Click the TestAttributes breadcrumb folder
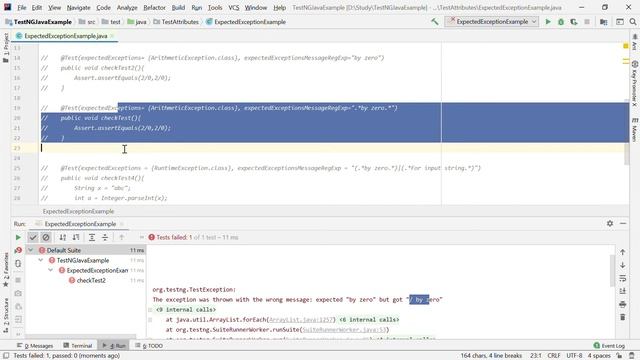This screenshot has width=640, height=360. (176, 22)
